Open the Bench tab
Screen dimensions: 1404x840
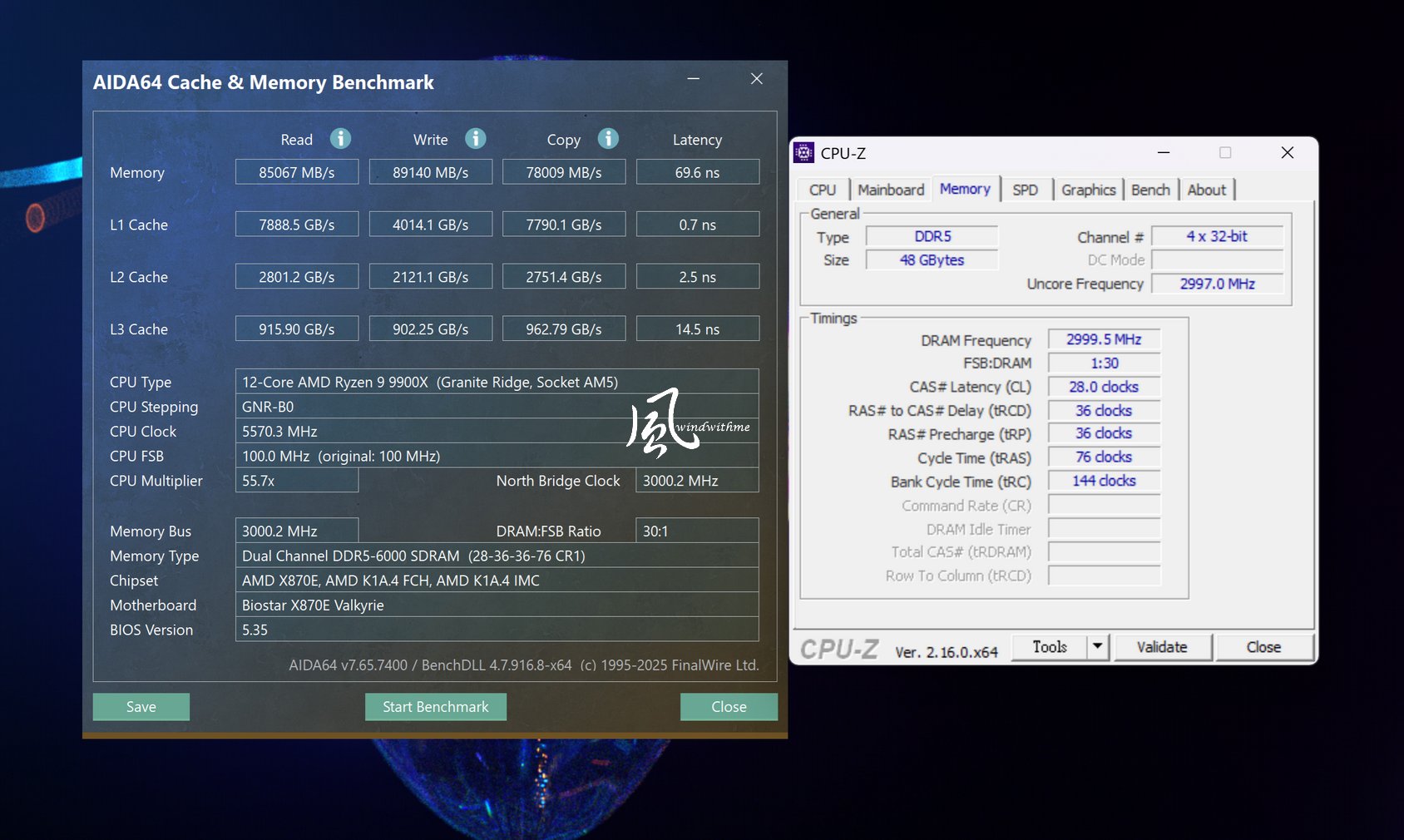click(x=1150, y=190)
